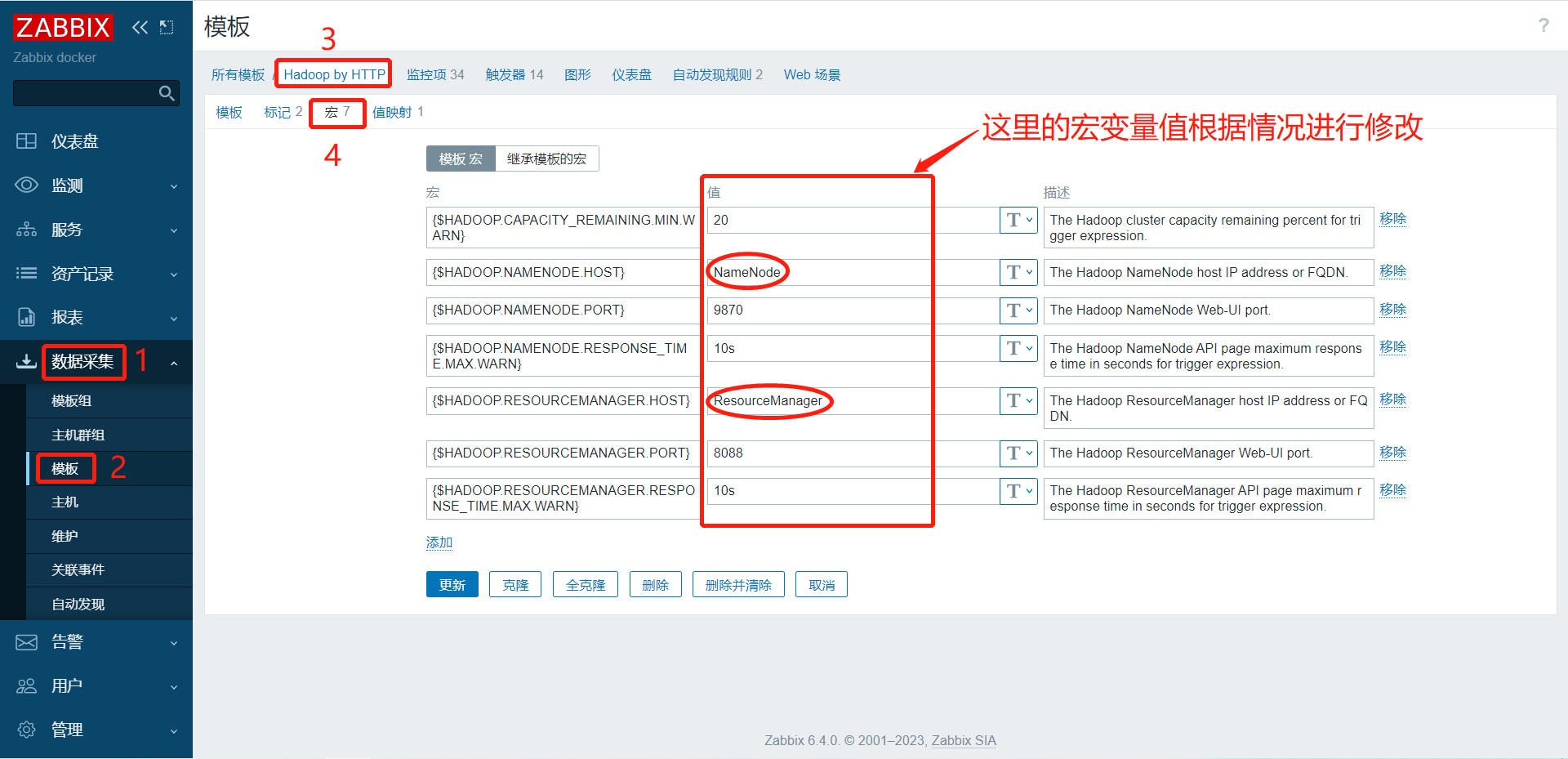1568x759 pixels.
Task: Click the 用户 users icon
Action: pyautogui.click(x=26, y=686)
